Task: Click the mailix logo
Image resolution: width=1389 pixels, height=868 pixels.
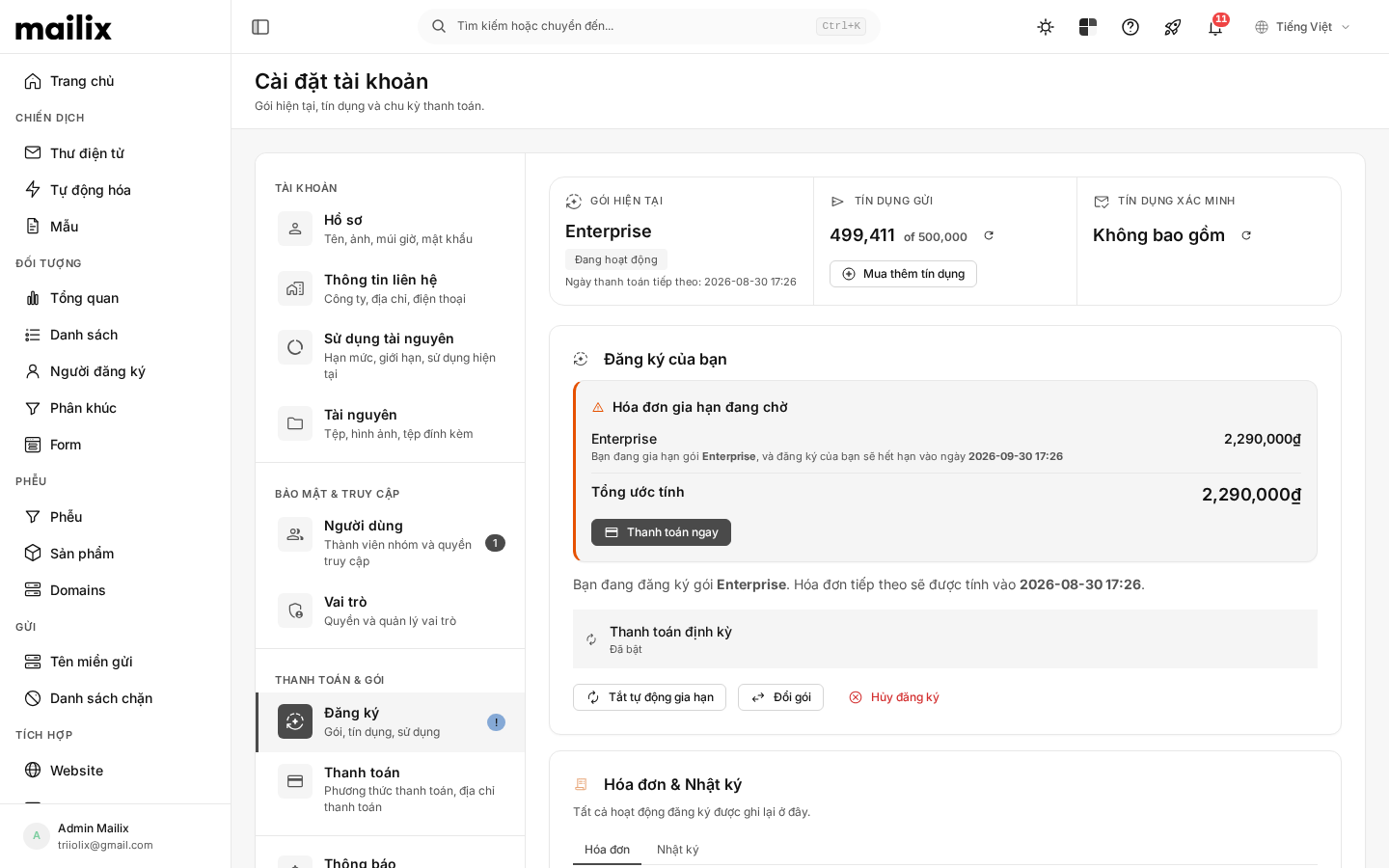Action: coord(64,27)
